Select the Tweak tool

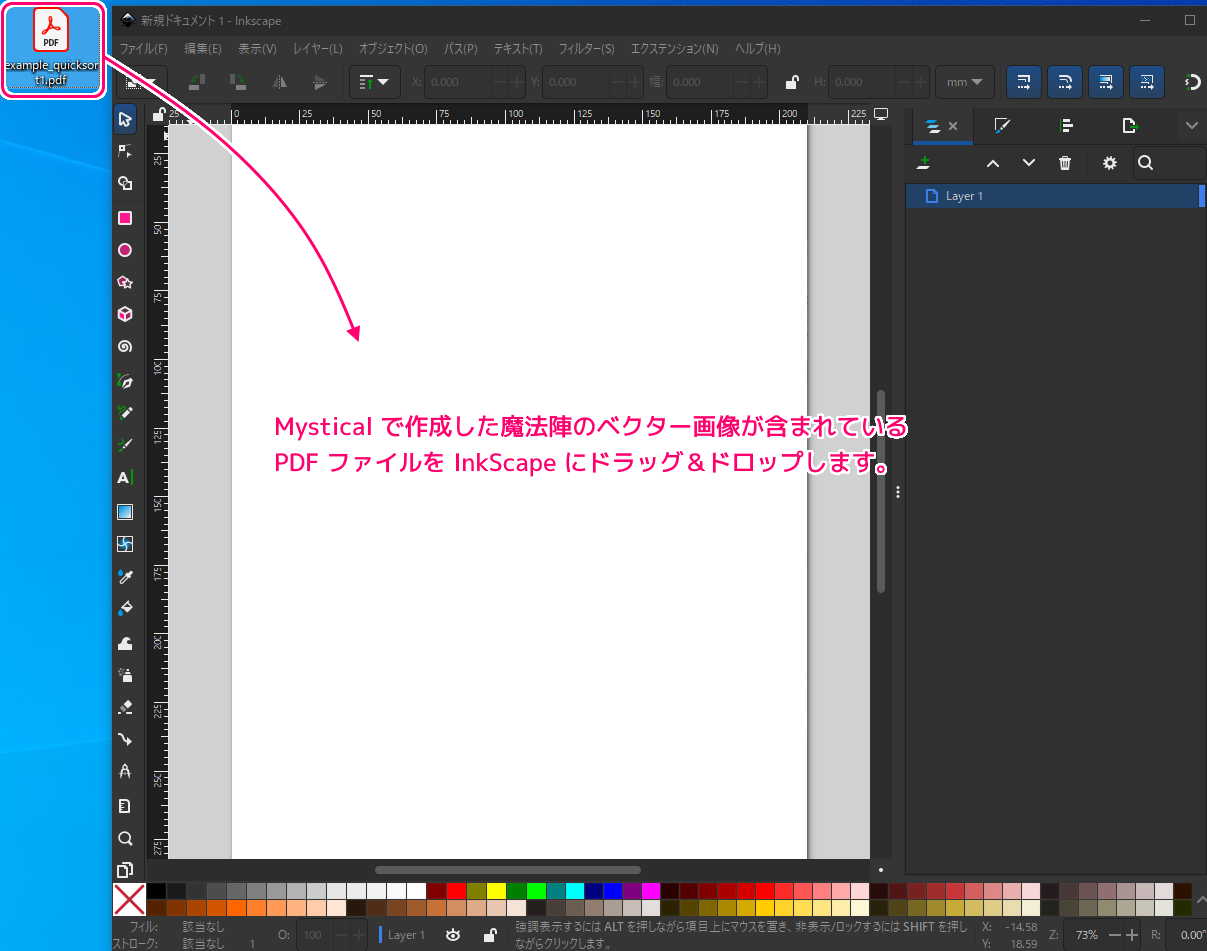point(125,642)
